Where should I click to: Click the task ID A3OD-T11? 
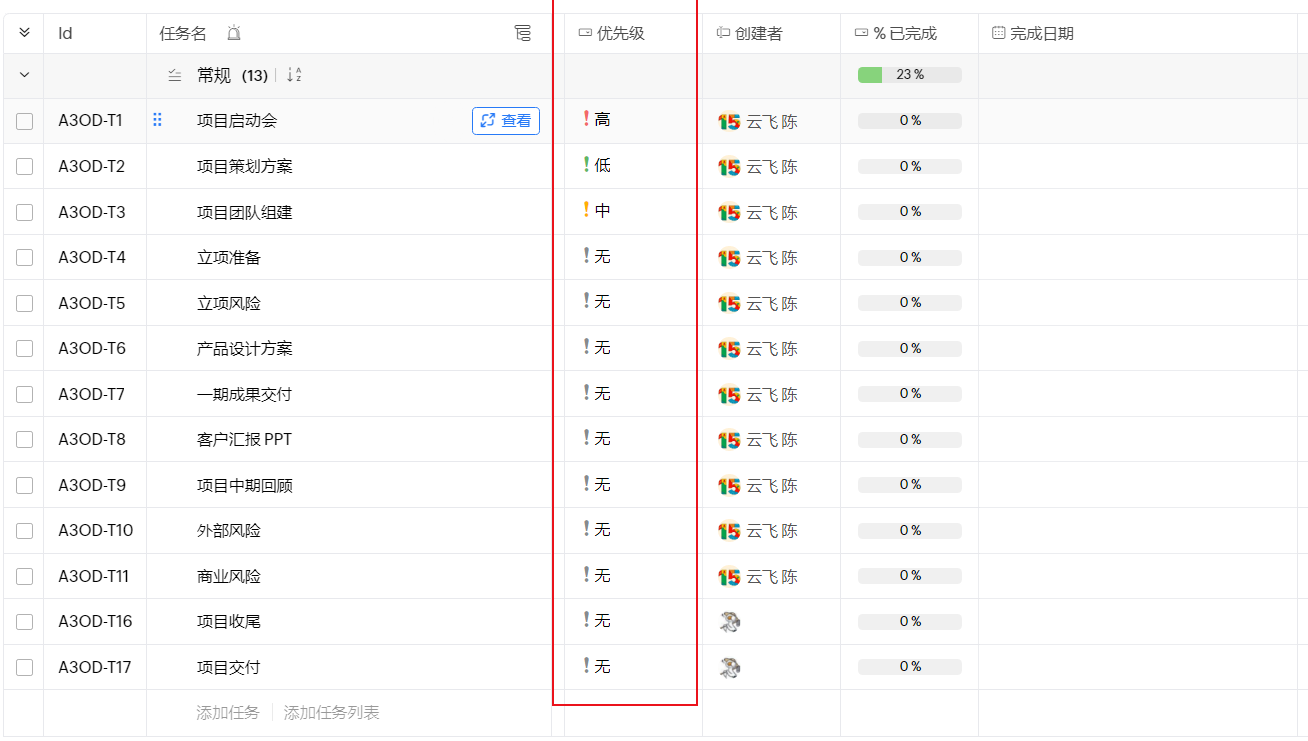click(x=94, y=576)
